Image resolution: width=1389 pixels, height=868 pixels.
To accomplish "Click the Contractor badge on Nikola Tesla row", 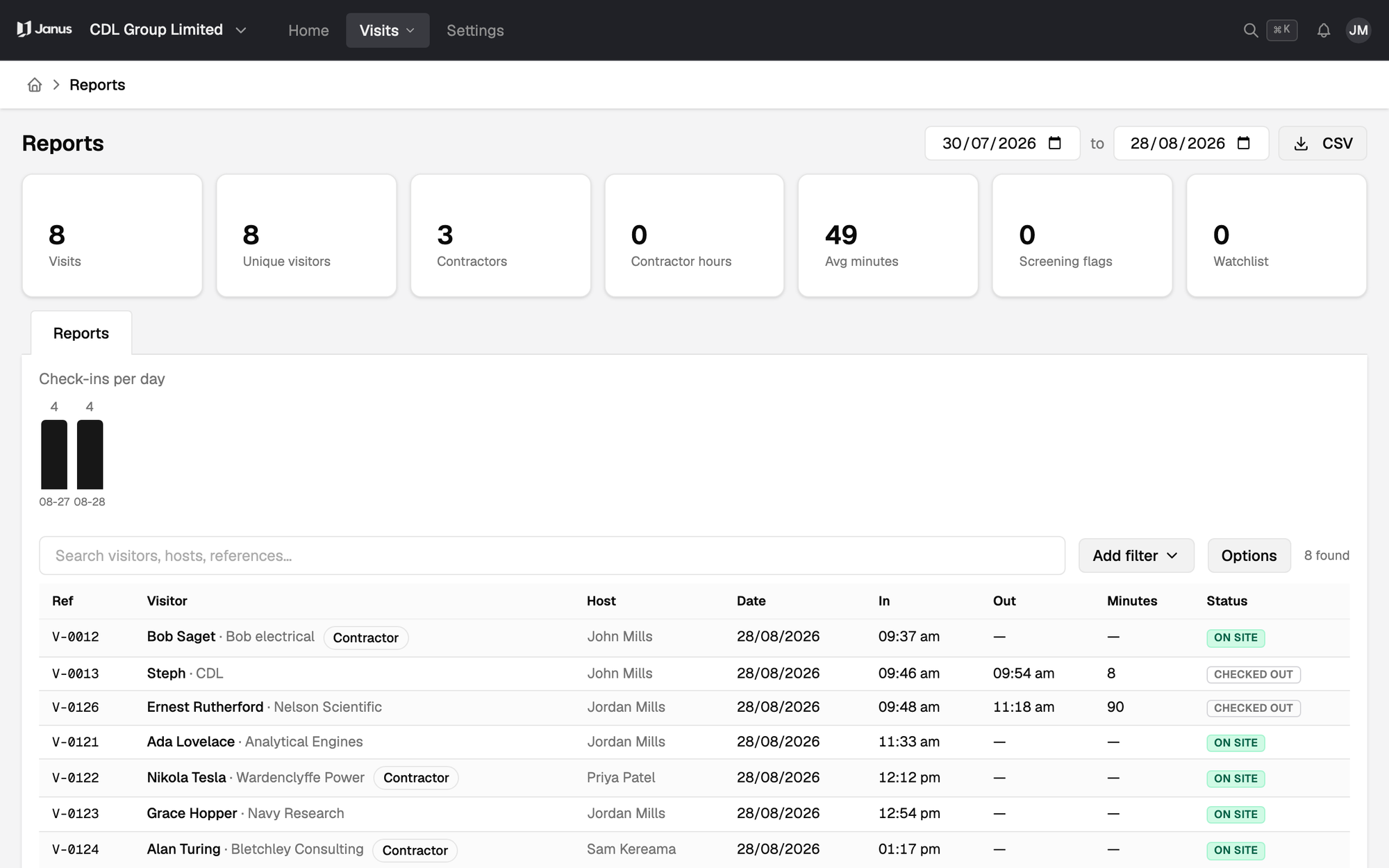I will [x=416, y=778].
